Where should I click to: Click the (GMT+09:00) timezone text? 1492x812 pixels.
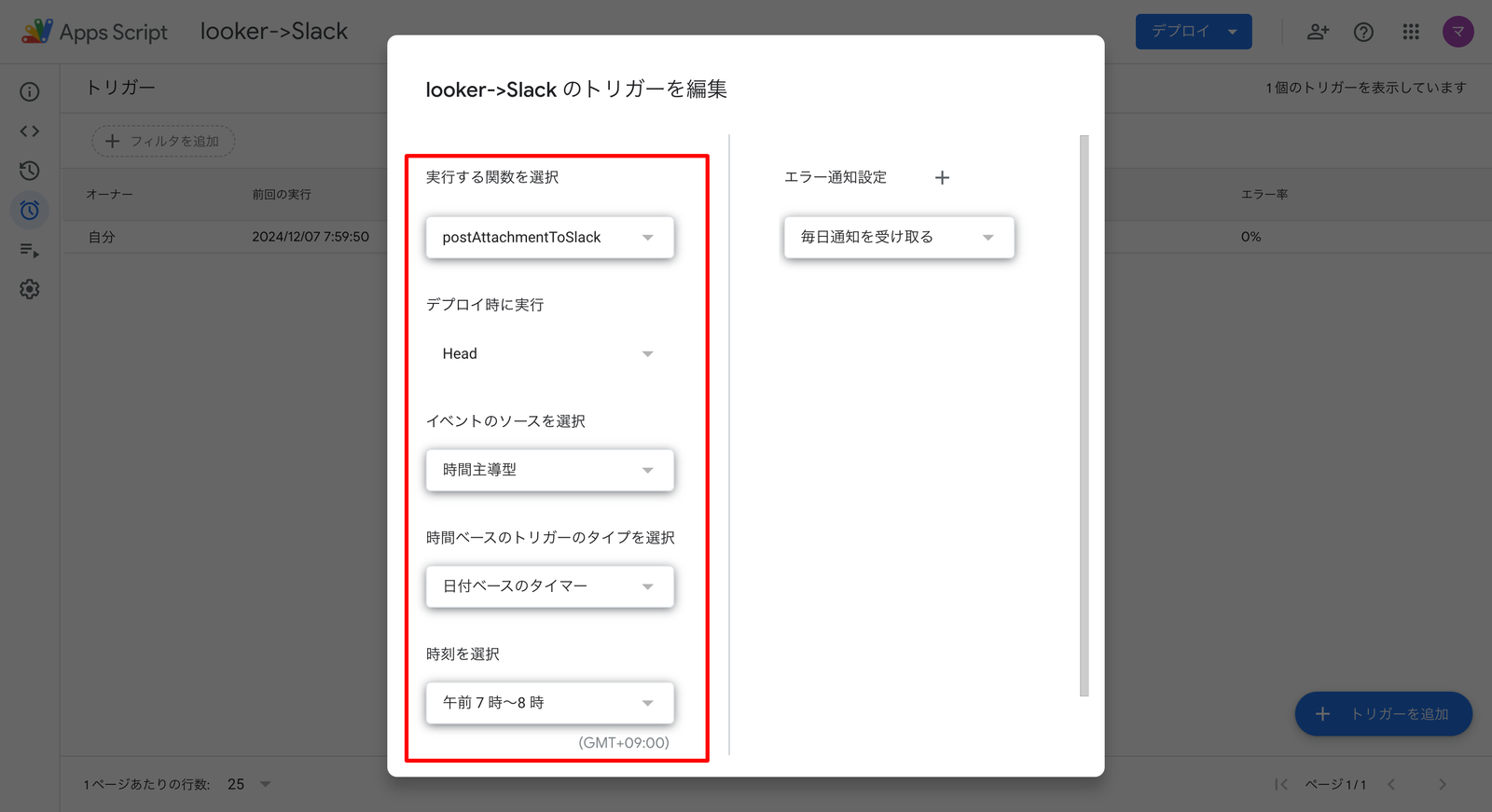624,743
